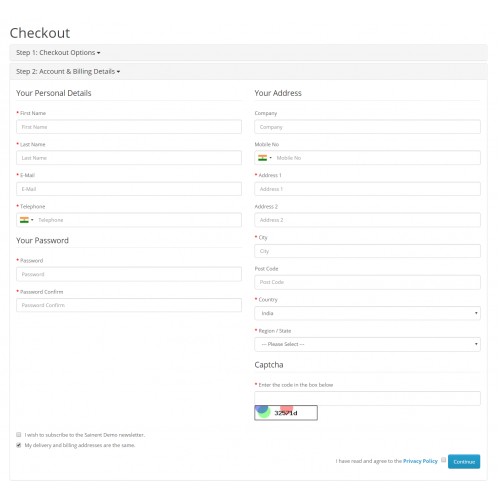Screen dimensions: 500x500
Task: Open the Region / State dropdown
Action: (367, 344)
